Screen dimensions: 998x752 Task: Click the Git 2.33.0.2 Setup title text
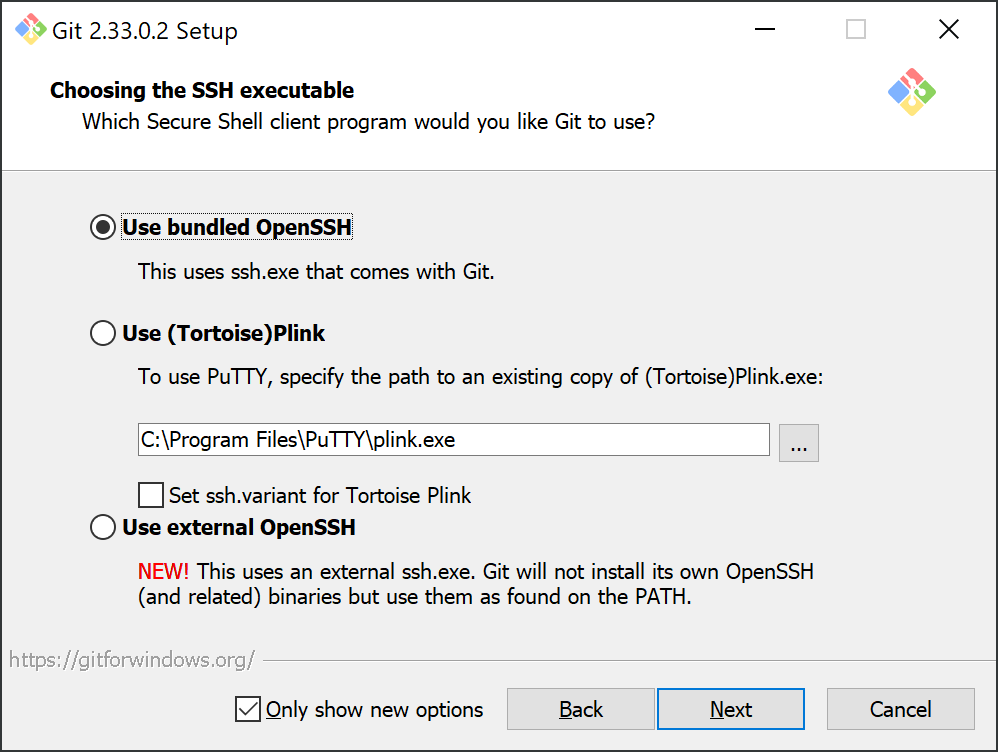144,31
